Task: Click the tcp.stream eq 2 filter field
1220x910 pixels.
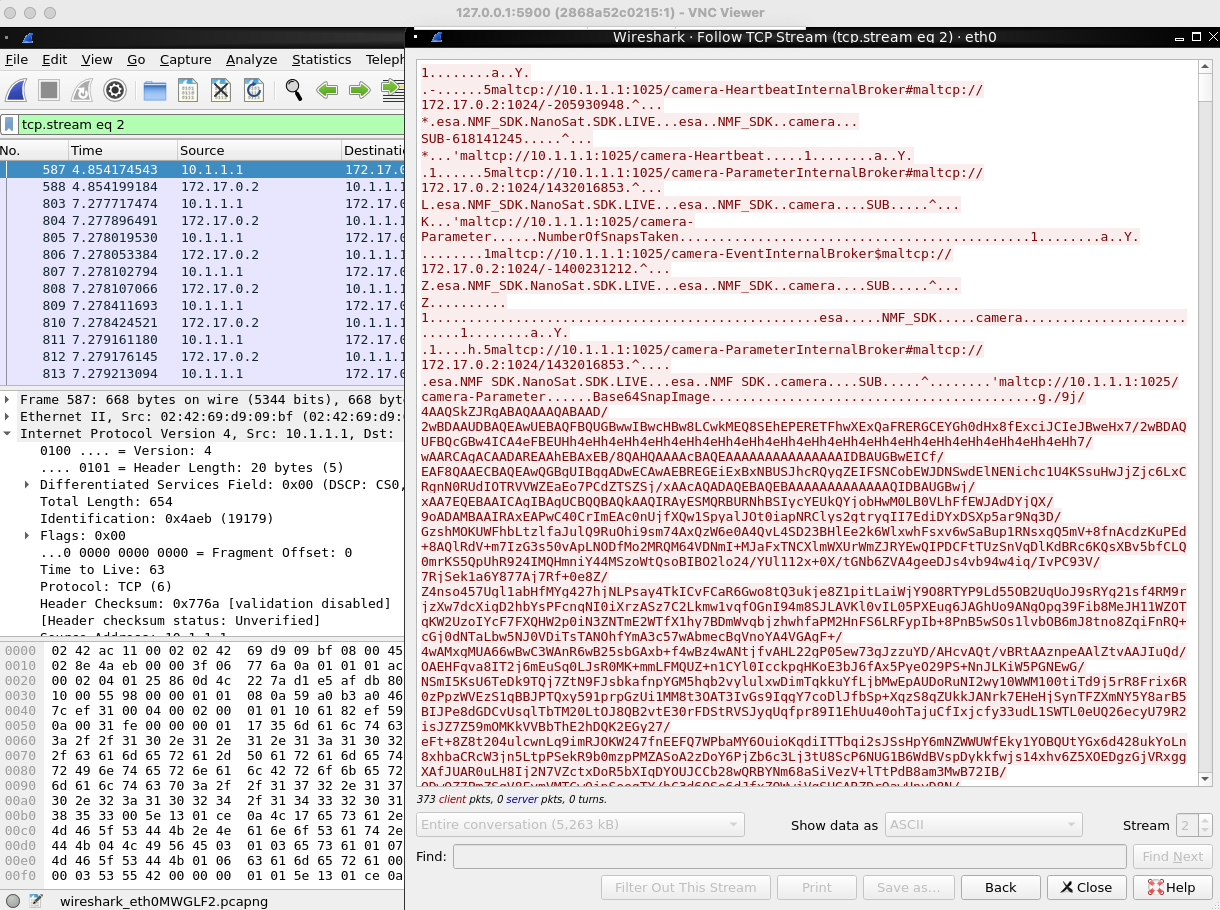Action: pos(210,125)
